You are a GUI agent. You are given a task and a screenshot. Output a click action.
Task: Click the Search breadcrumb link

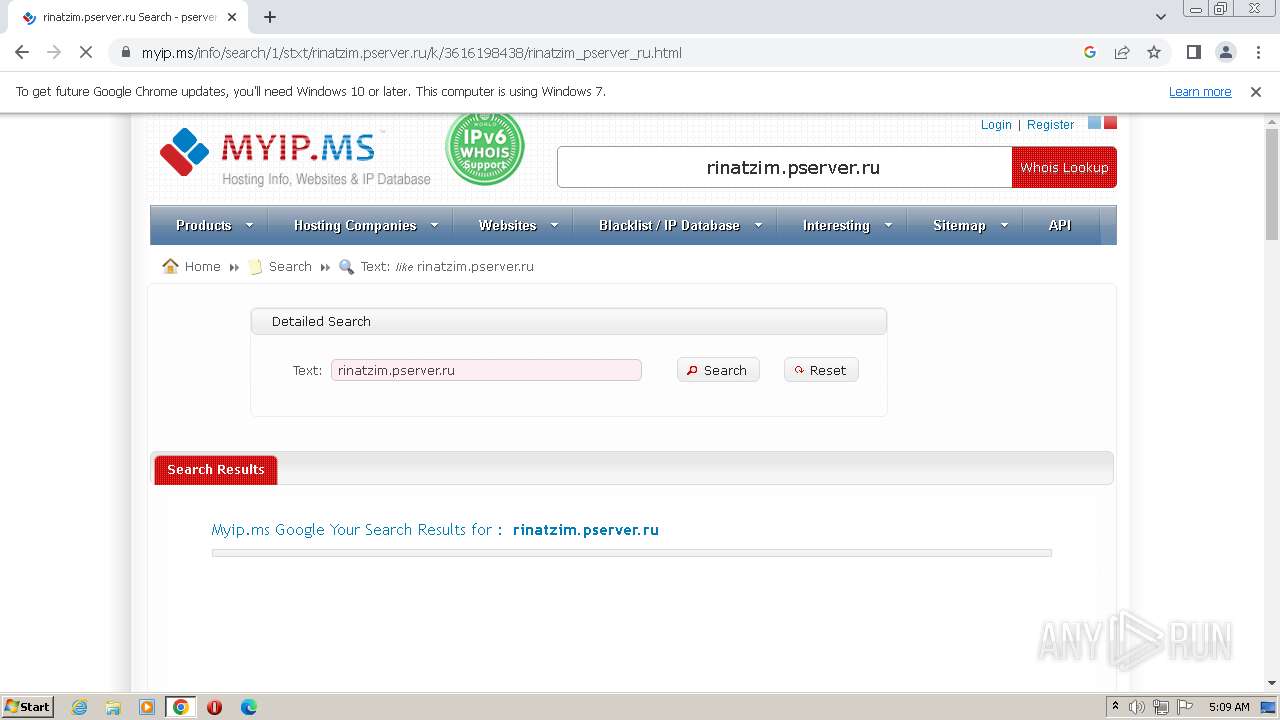[x=290, y=266]
